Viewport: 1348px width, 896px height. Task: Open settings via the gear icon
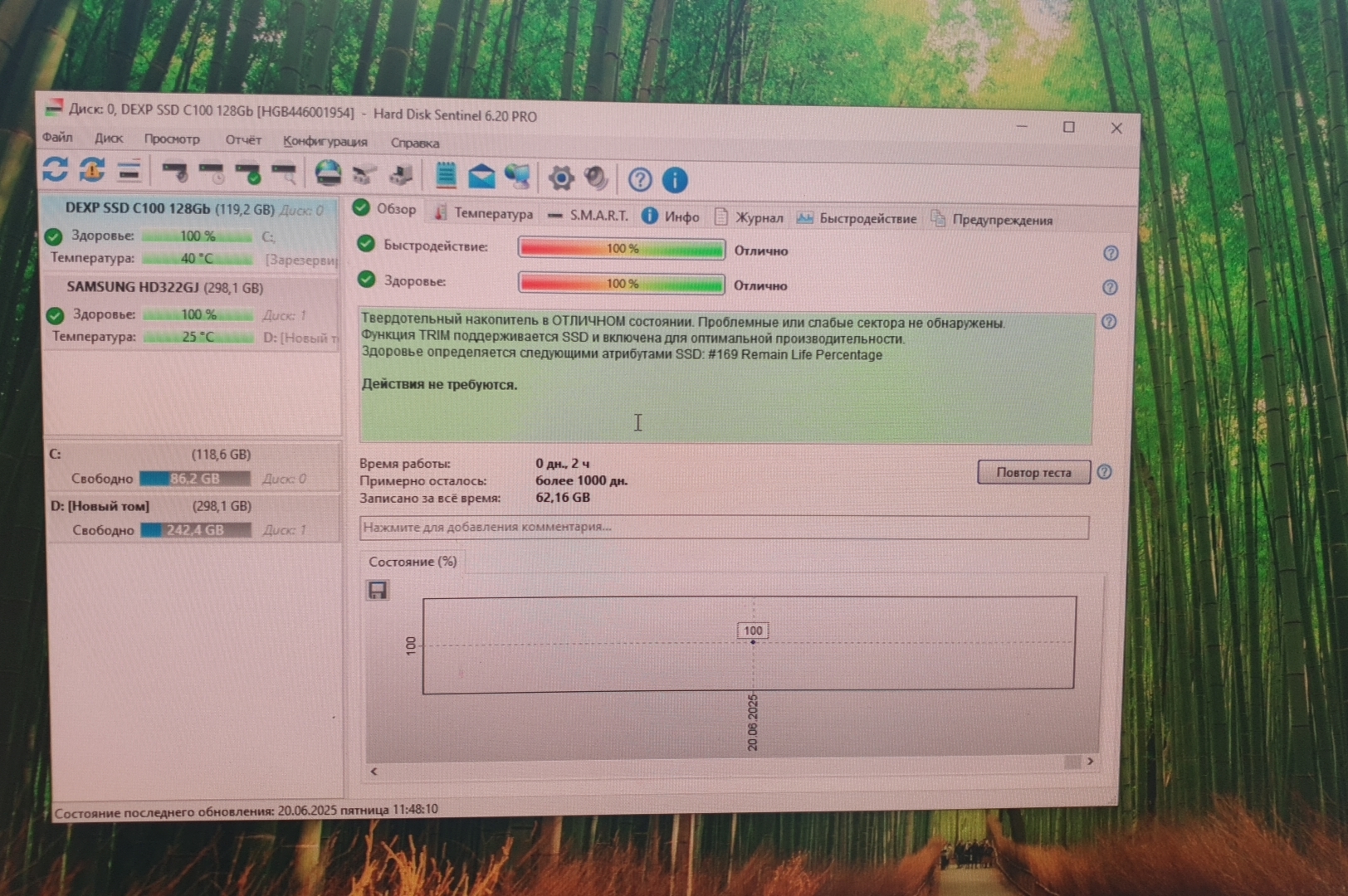561,178
